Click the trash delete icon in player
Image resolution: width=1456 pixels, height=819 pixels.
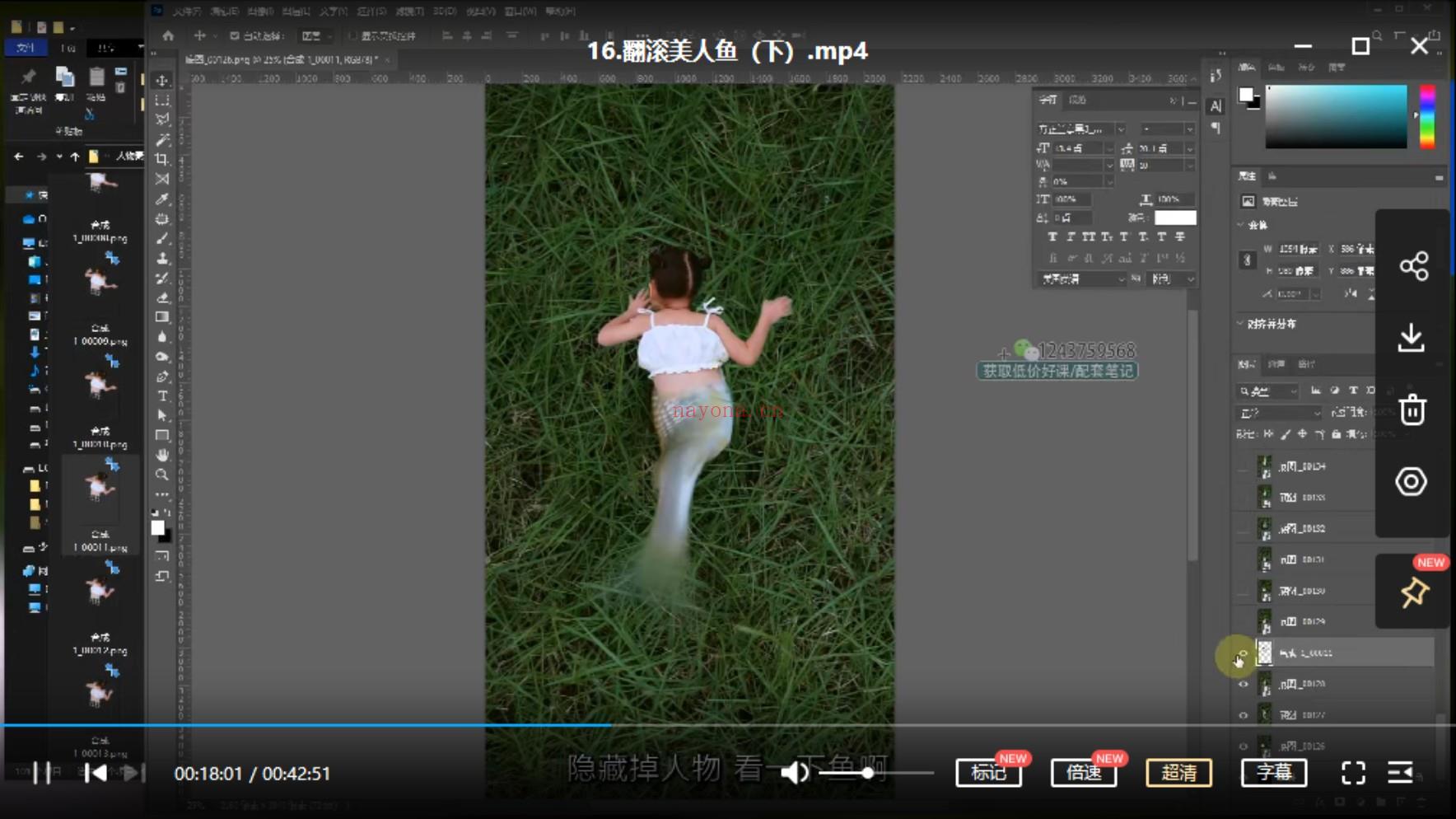[x=1412, y=409]
